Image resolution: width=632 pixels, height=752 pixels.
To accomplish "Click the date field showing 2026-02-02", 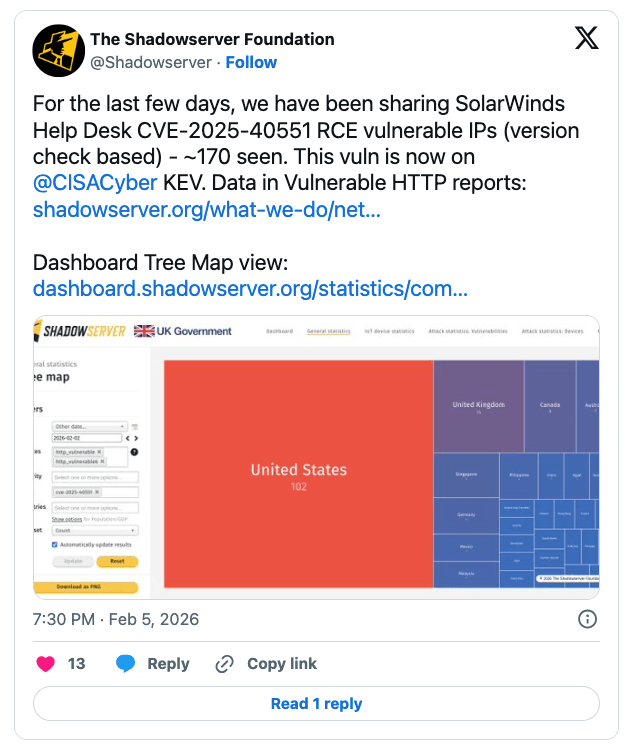I will pos(87,438).
